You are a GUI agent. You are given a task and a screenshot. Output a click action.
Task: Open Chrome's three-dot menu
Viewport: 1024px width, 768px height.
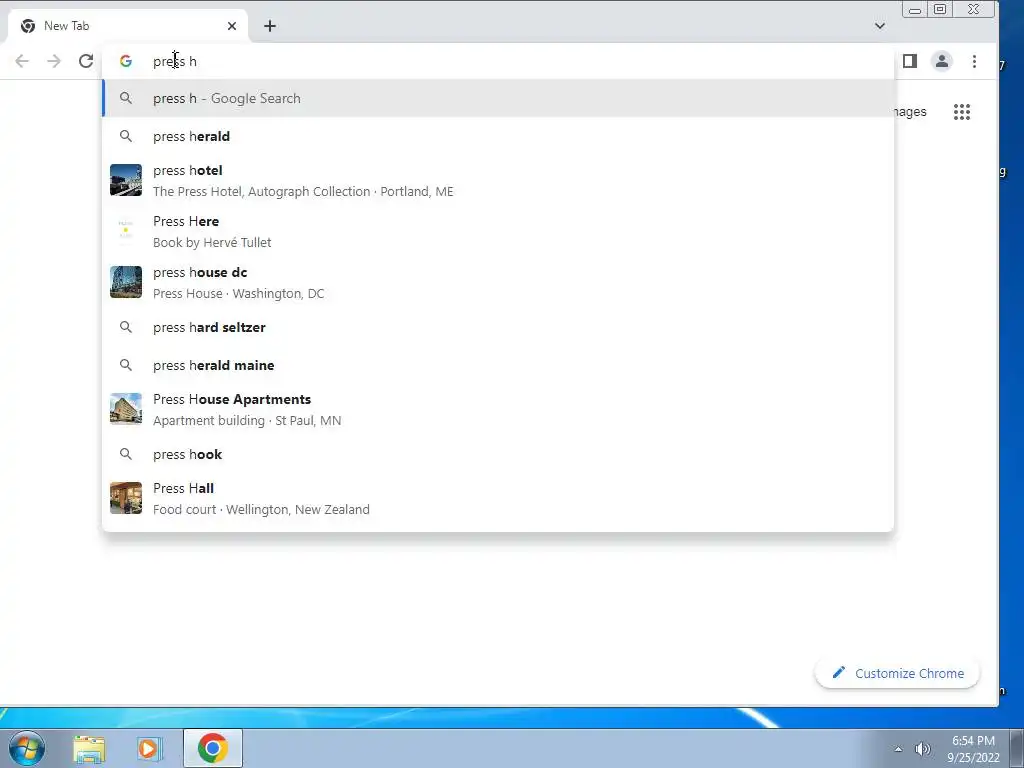tap(974, 61)
